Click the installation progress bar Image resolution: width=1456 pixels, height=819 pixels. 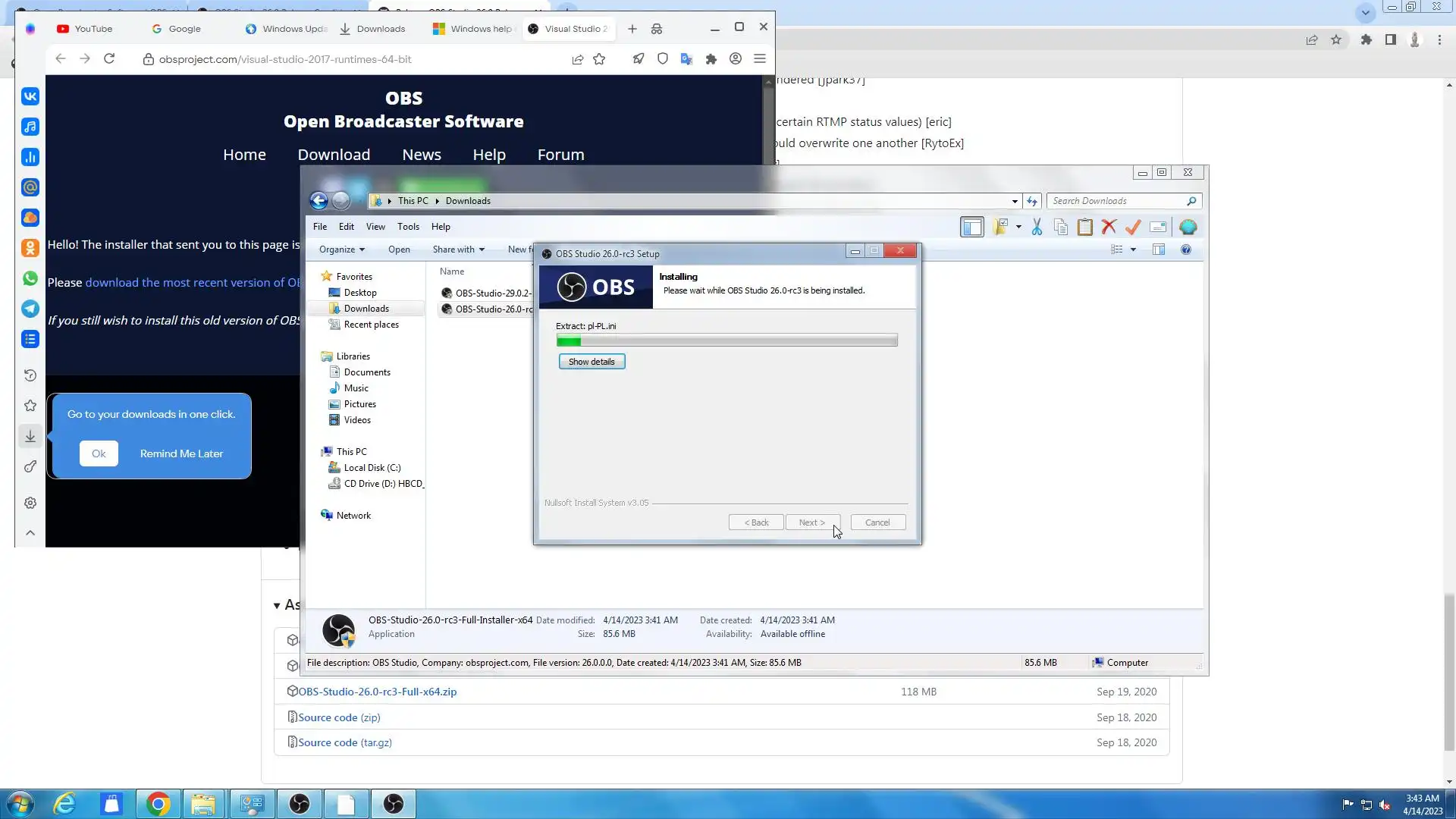point(726,340)
